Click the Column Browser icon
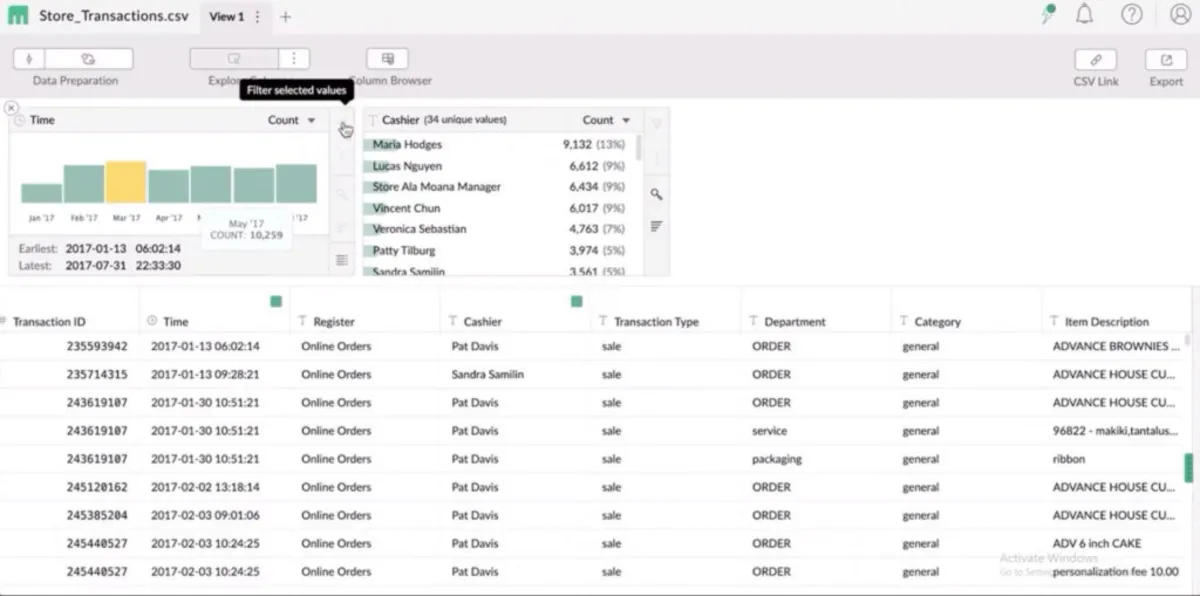Image resolution: width=1200 pixels, height=596 pixels. (x=387, y=59)
